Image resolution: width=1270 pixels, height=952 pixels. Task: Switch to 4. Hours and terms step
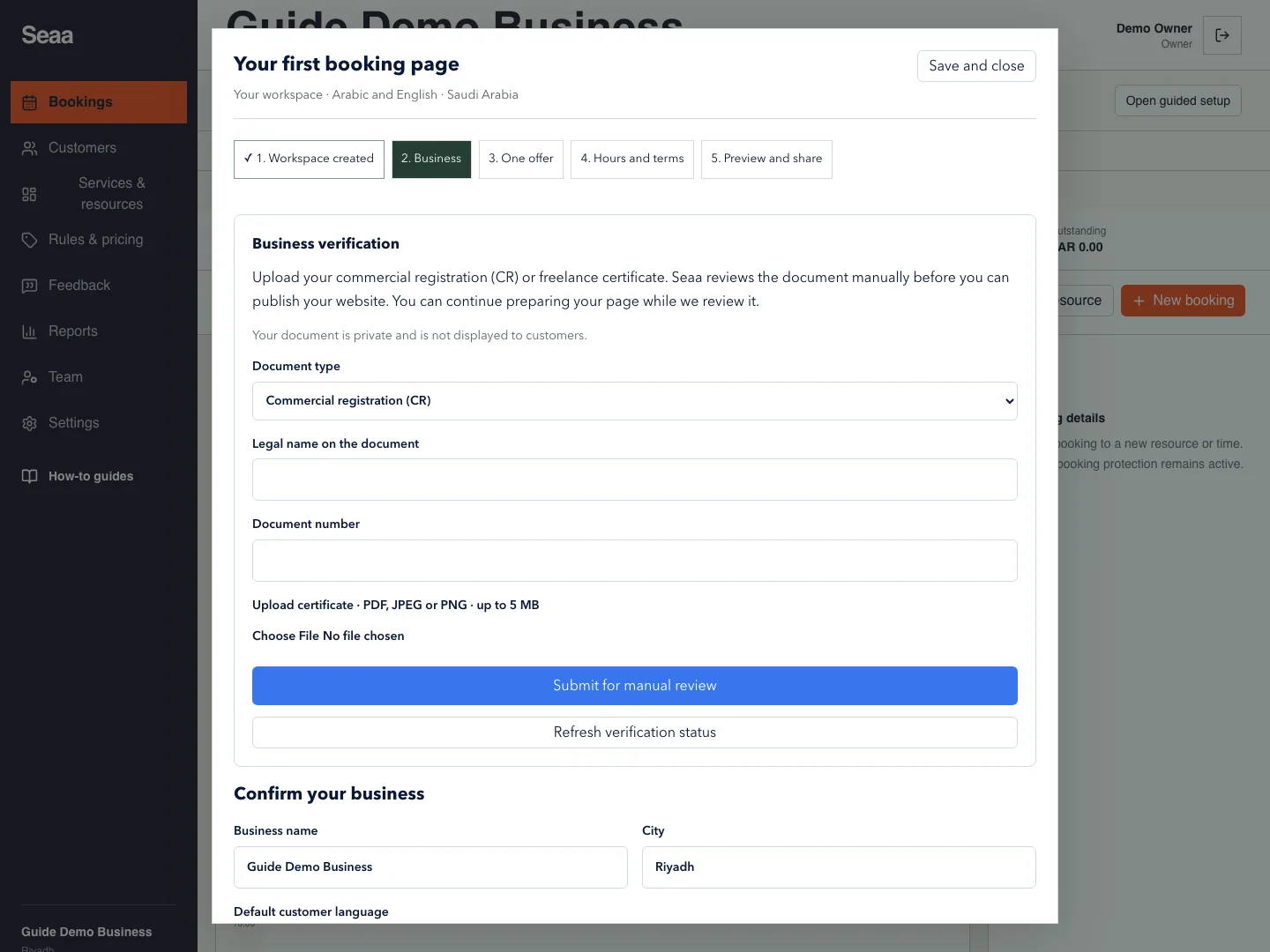(x=632, y=159)
